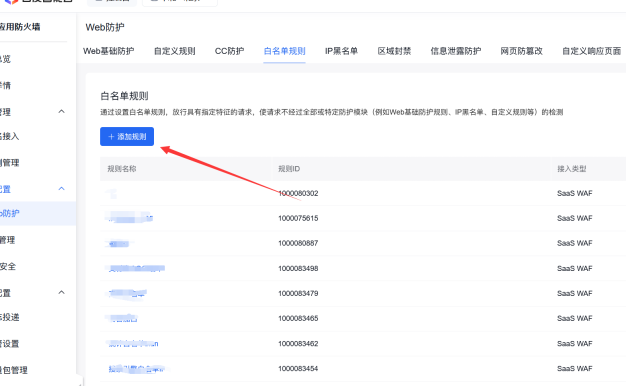
Task: Select rule ID 1000083465
Action: (298, 318)
